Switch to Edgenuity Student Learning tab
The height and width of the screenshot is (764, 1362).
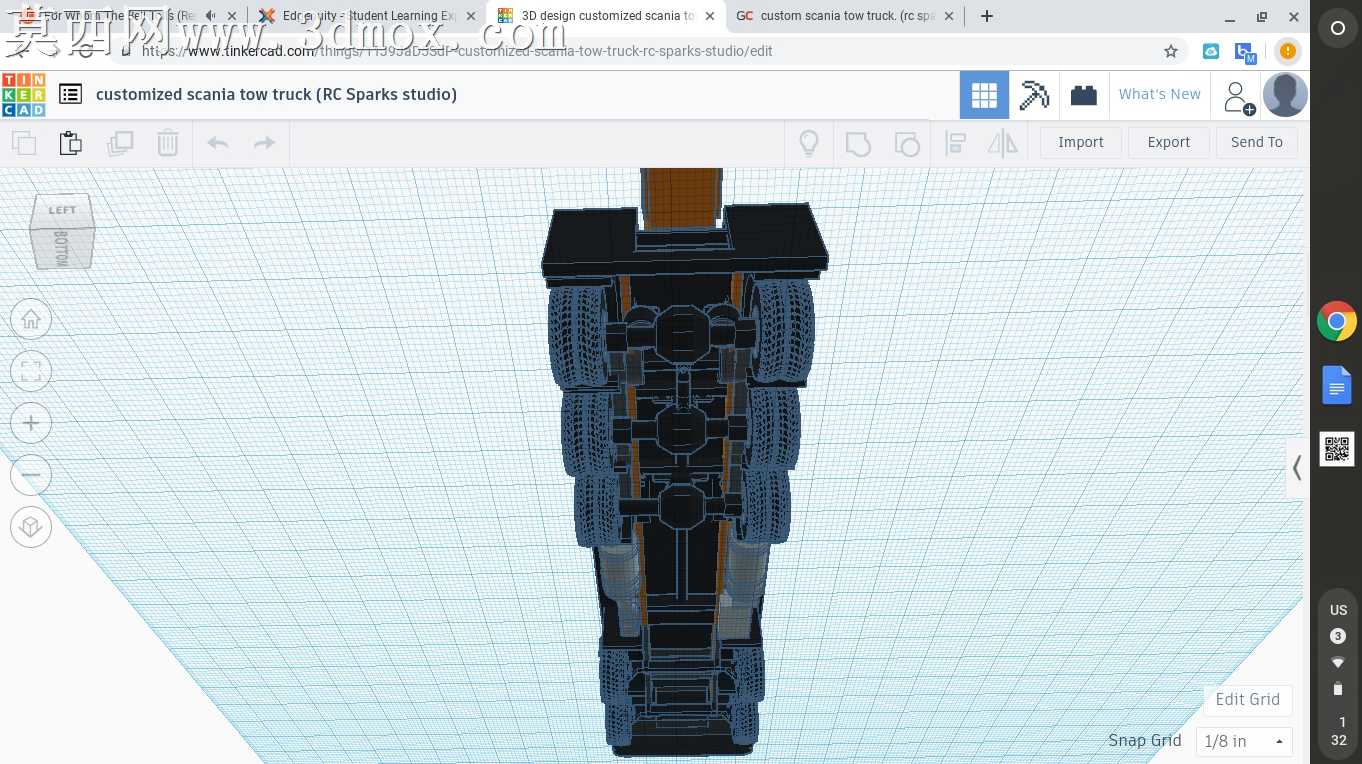tap(366, 16)
